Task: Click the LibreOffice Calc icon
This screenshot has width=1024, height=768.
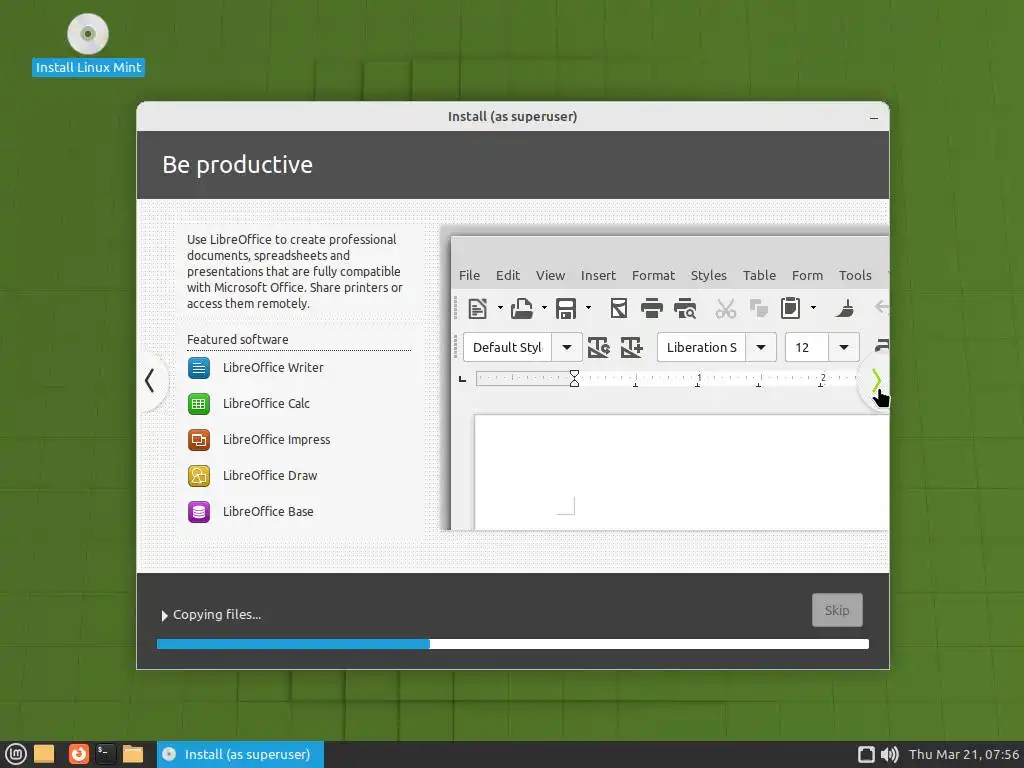Action: (199, 404)
